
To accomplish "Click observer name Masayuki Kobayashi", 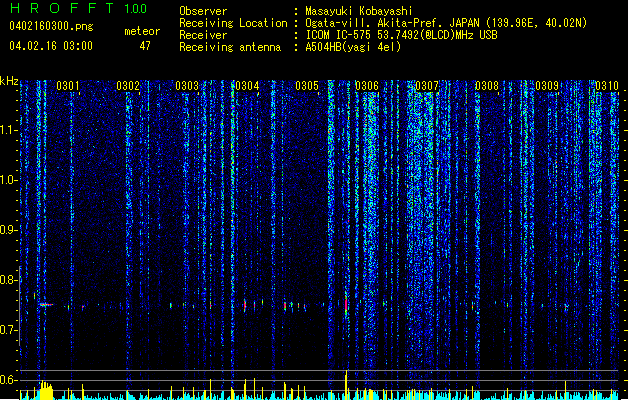I will pos(359,11).
